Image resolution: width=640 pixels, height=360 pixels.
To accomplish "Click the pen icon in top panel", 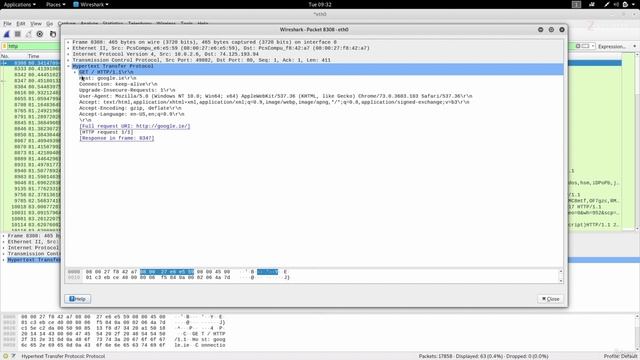I will (x=607, y=4).
